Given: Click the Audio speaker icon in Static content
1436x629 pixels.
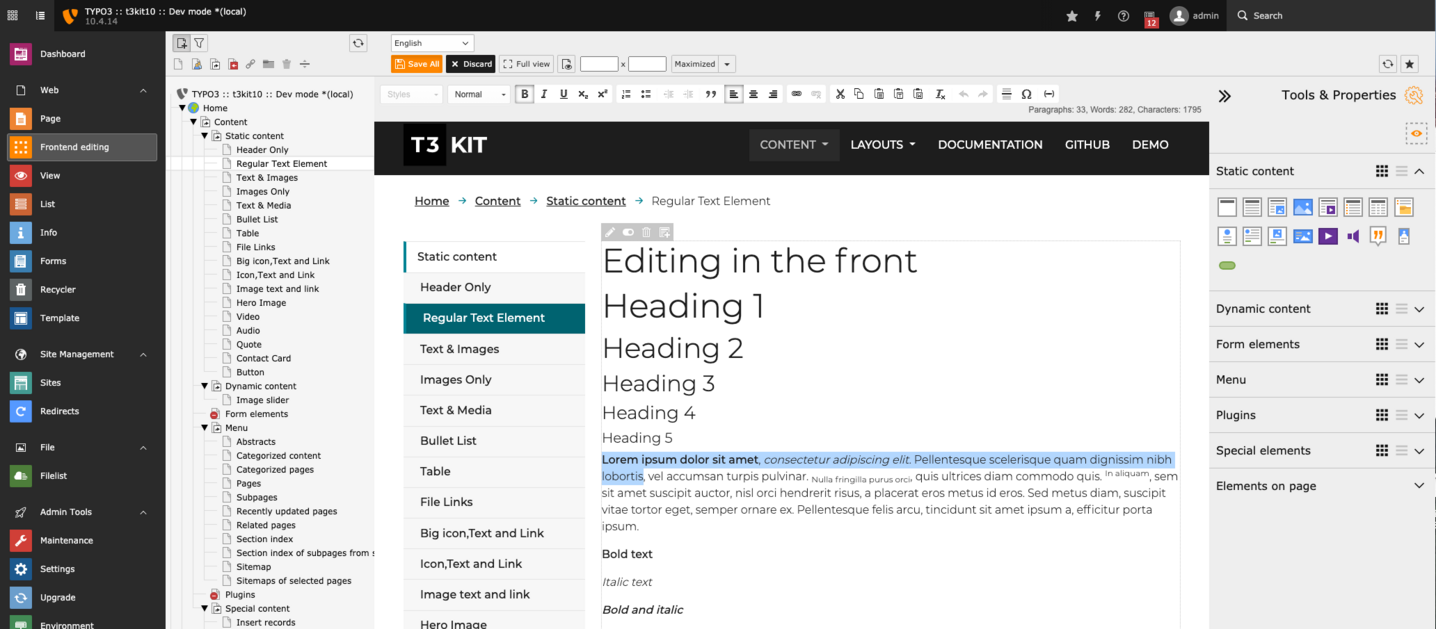Looking at the screenshot, I should 1352,235.
